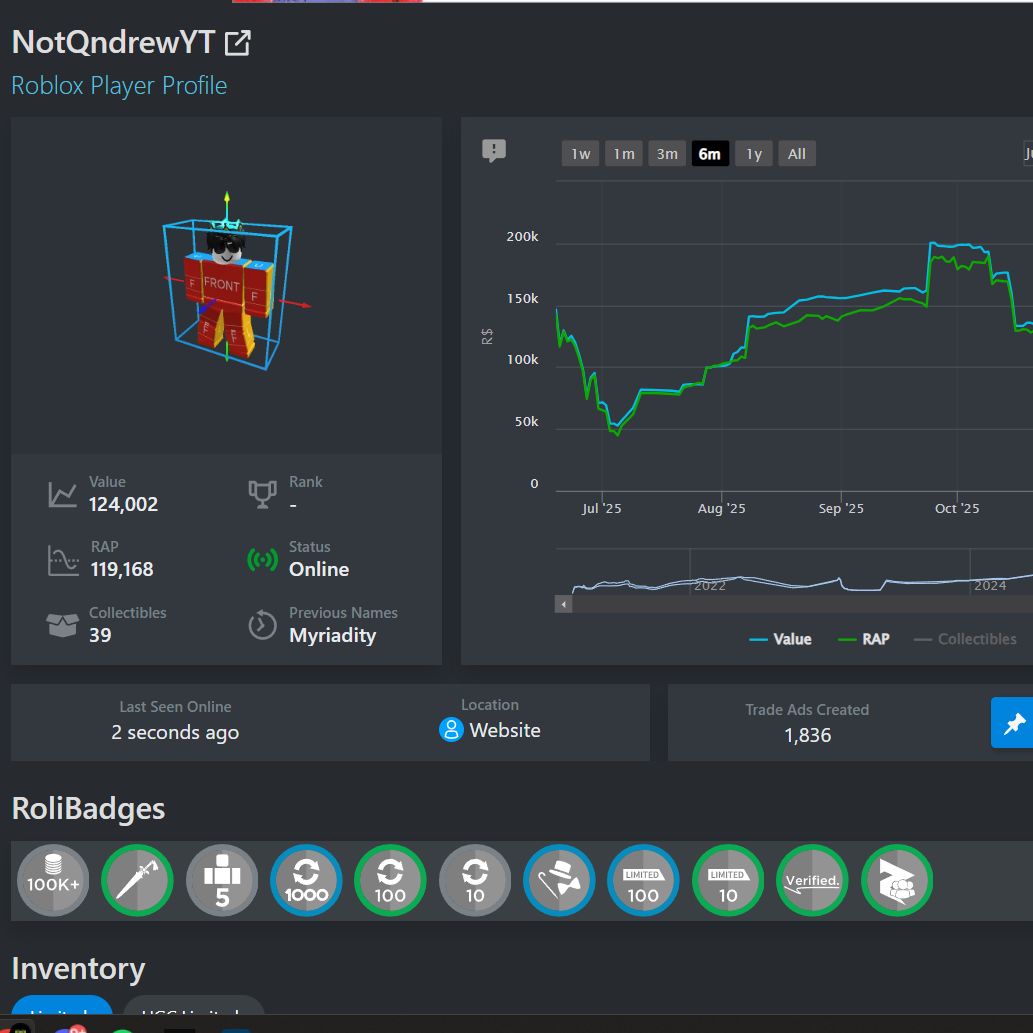Click the 100 trades RoliBadge
Viewport: 1033px width, 1033px height.
click(390, 880)
